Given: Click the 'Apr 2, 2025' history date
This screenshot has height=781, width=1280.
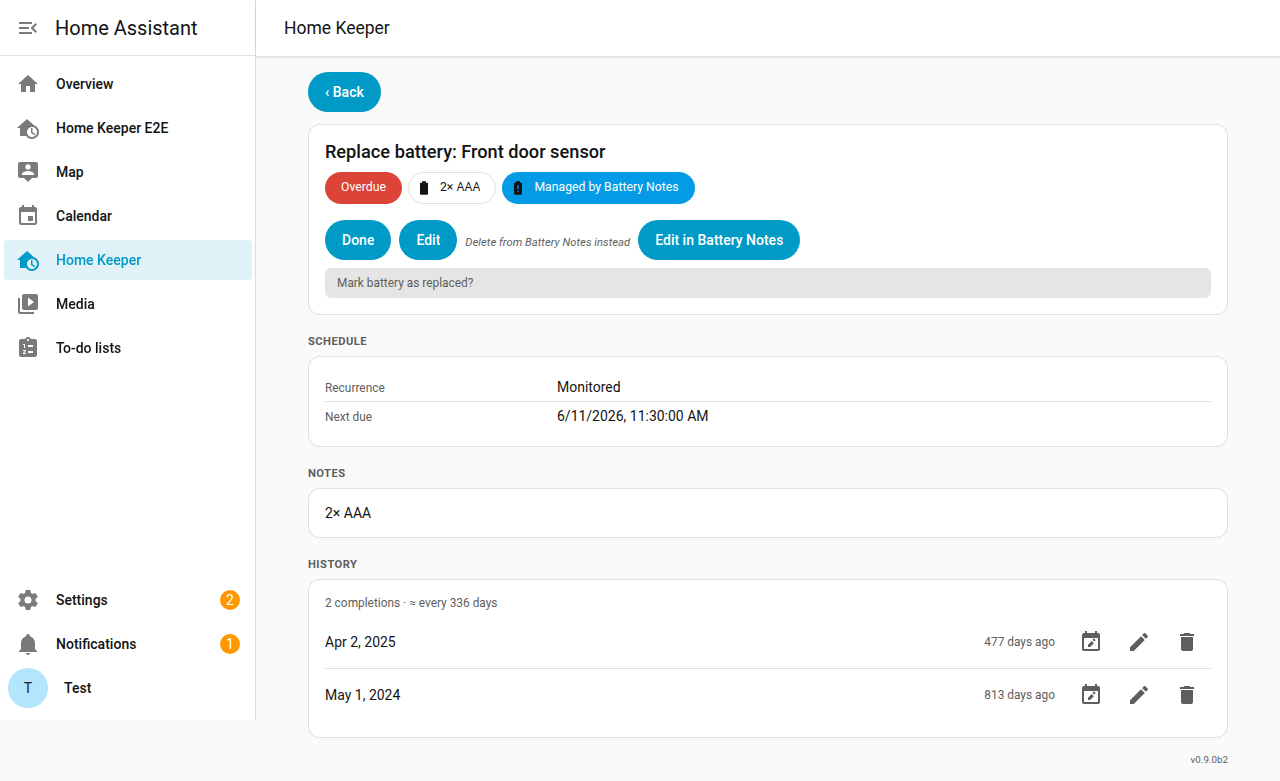Looking at the screenshot, I should click(360, 642).
